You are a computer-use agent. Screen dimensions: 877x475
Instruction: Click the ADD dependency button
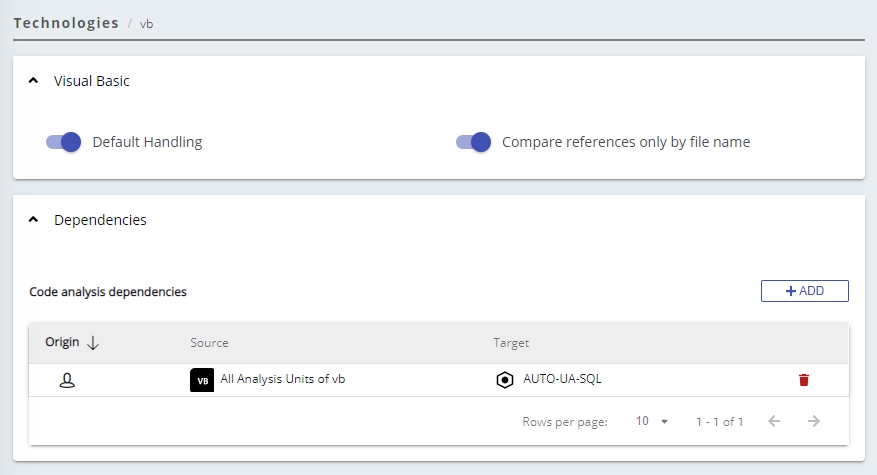tap(804, 291)
